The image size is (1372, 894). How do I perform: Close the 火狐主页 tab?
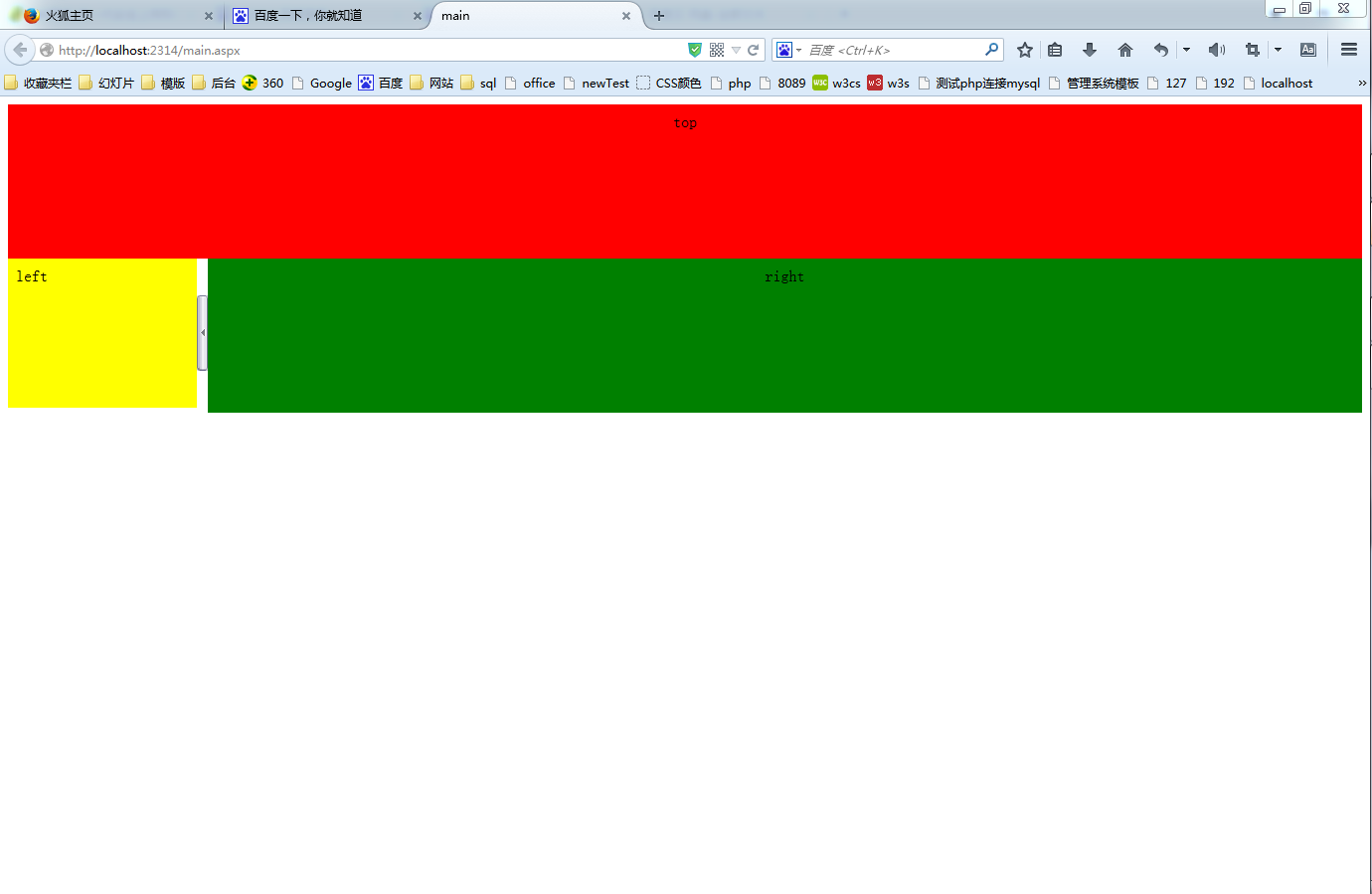[x=209, y=16]
